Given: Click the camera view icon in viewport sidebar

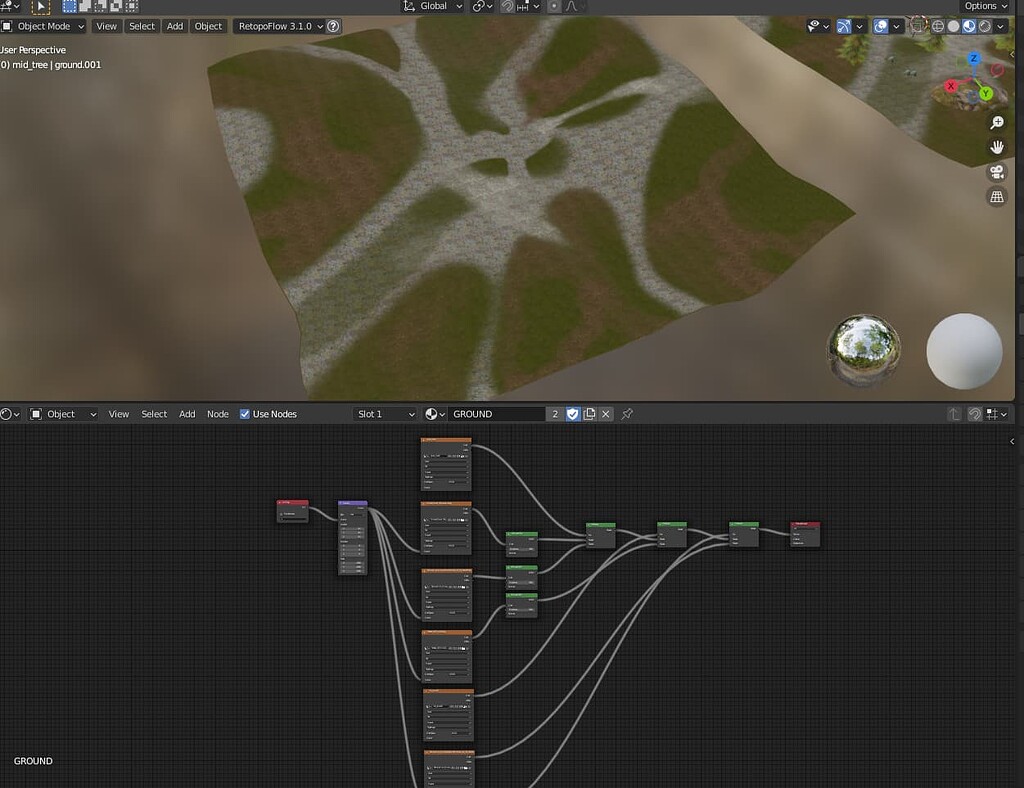Looking at the screenshot, I should click(996, 171).
